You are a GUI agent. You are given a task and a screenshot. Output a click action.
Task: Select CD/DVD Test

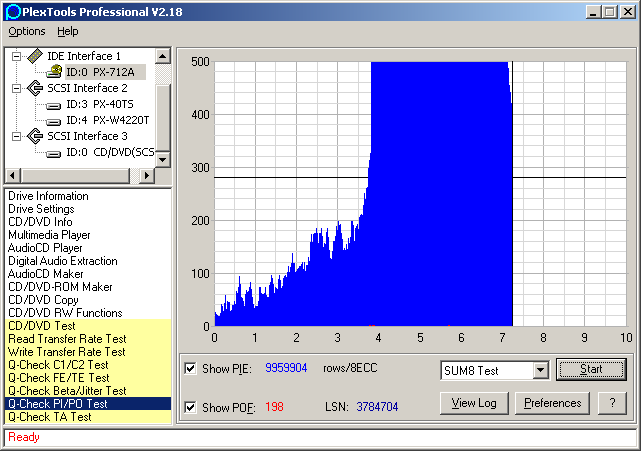click(x=88, y=326)
